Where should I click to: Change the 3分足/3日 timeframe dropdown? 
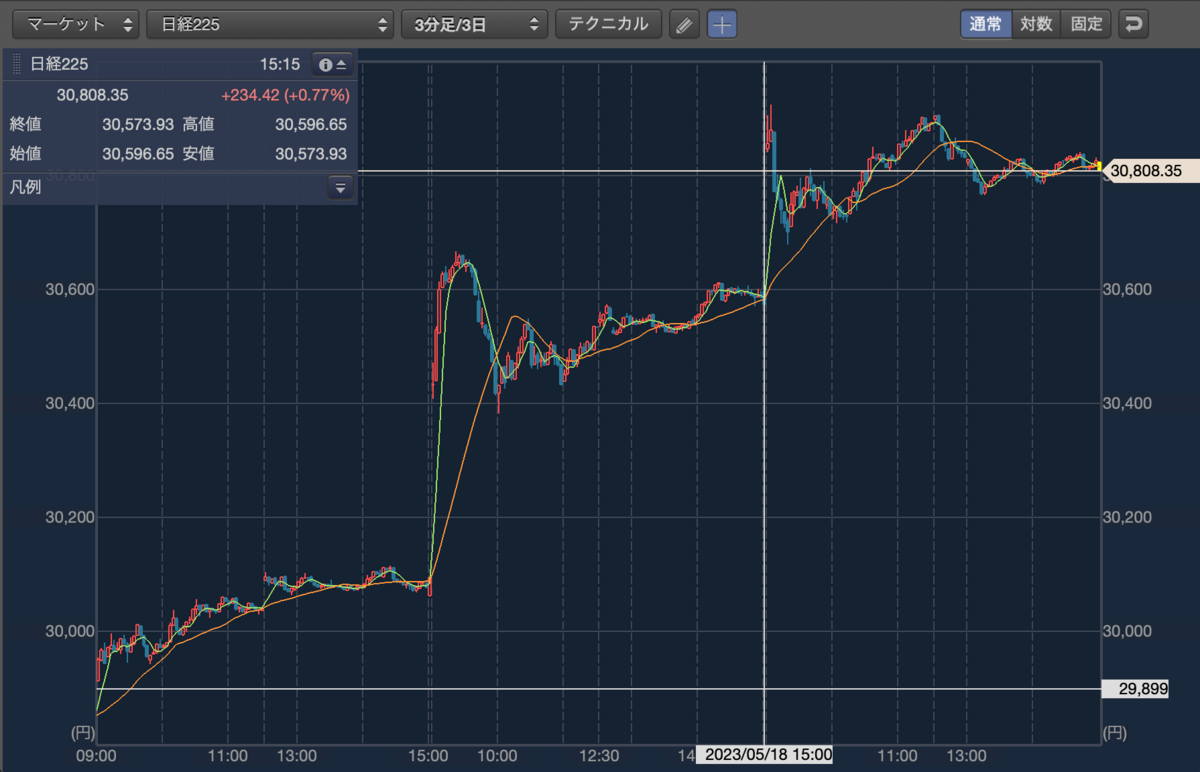pos(475,24)
